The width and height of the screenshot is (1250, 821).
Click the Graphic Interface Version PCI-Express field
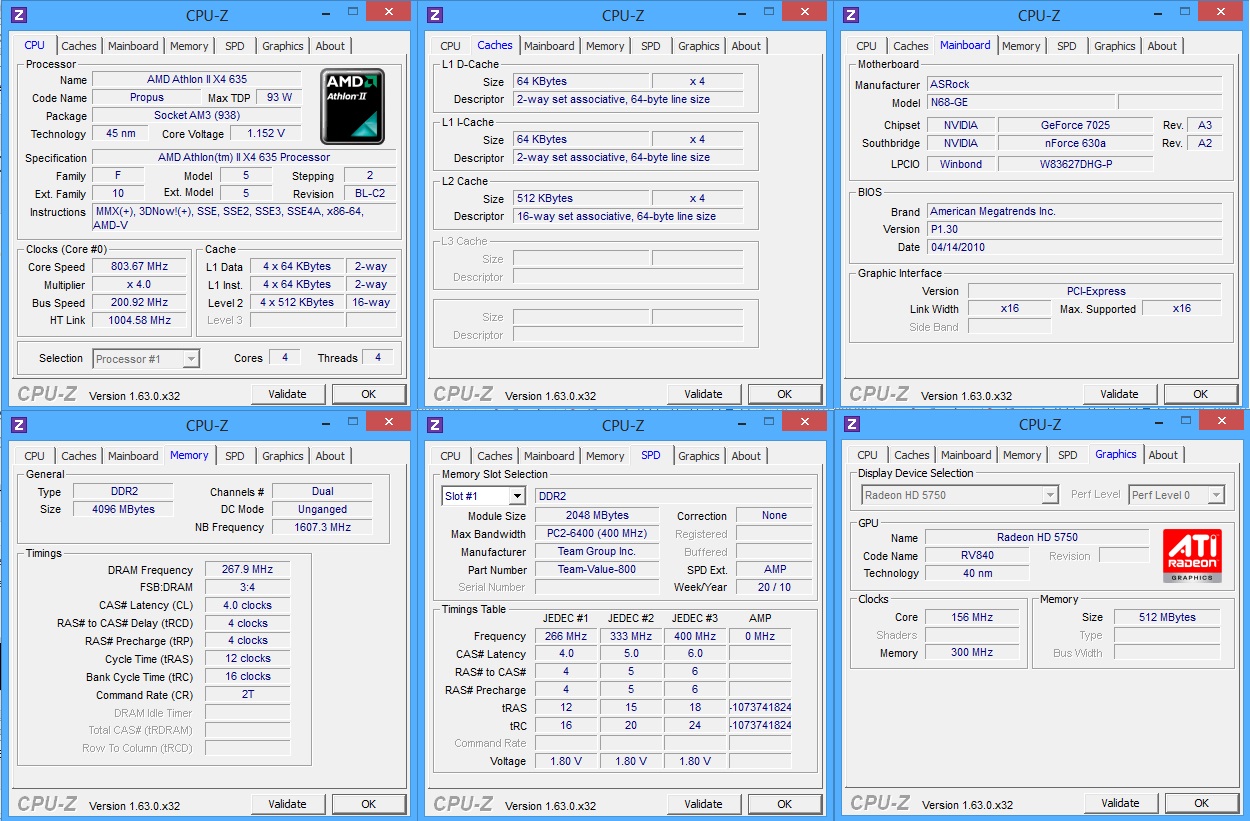1095,292
